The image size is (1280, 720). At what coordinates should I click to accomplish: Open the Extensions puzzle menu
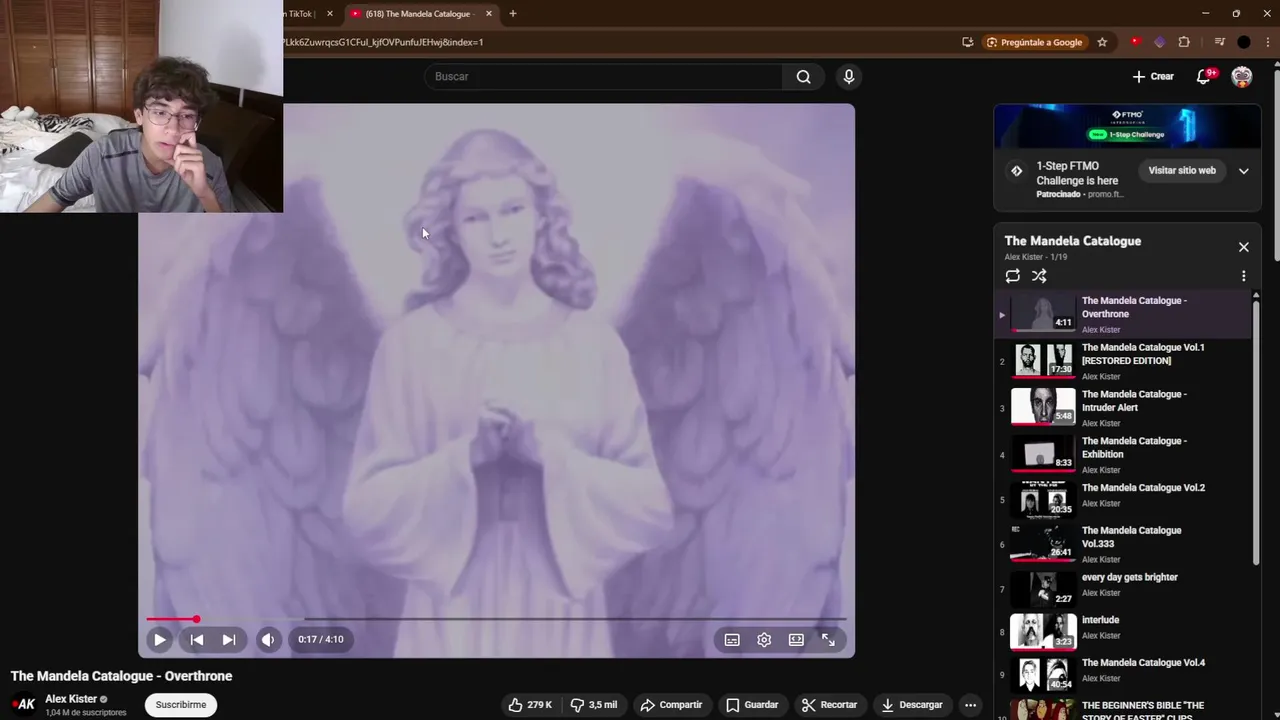pos(1184,42)
